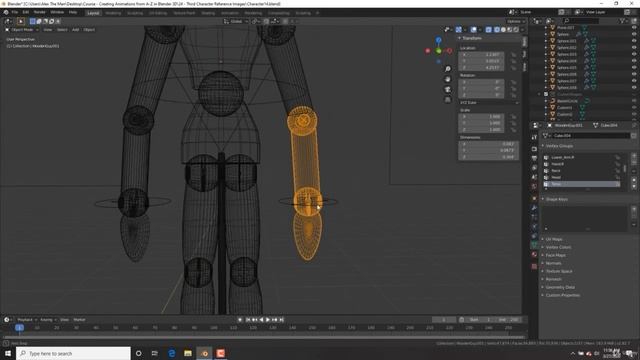
Task: Hide Sphere.004 with its eye icon
Action: click(634, 61)
